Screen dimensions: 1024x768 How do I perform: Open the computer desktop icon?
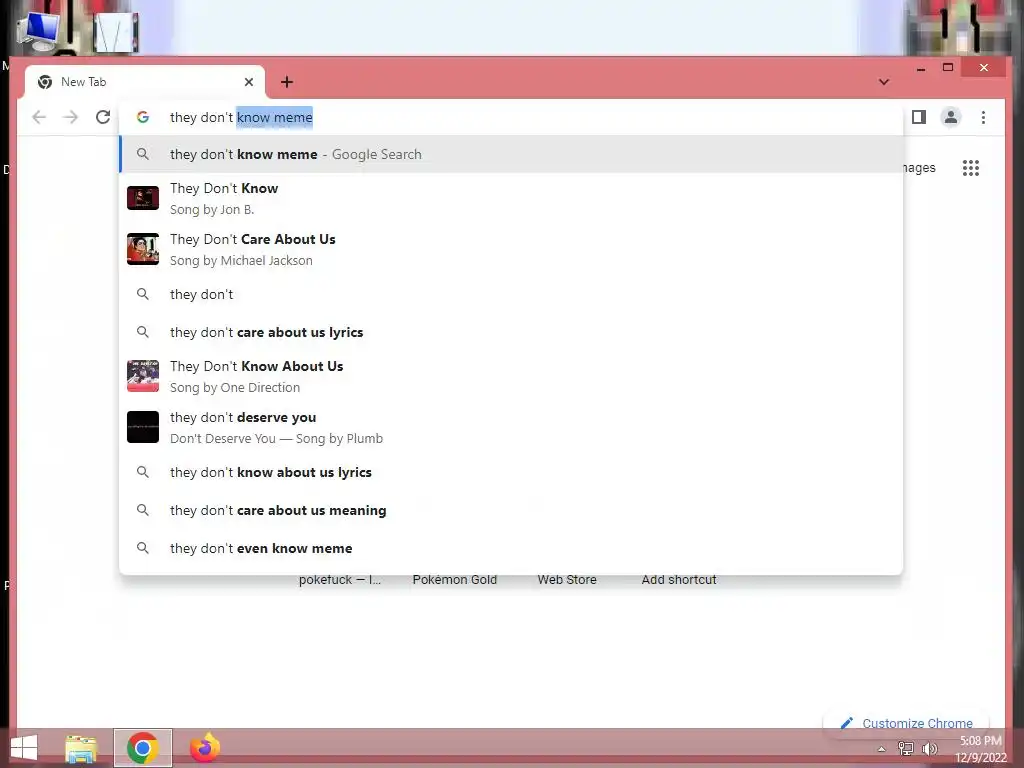(39, 30)
